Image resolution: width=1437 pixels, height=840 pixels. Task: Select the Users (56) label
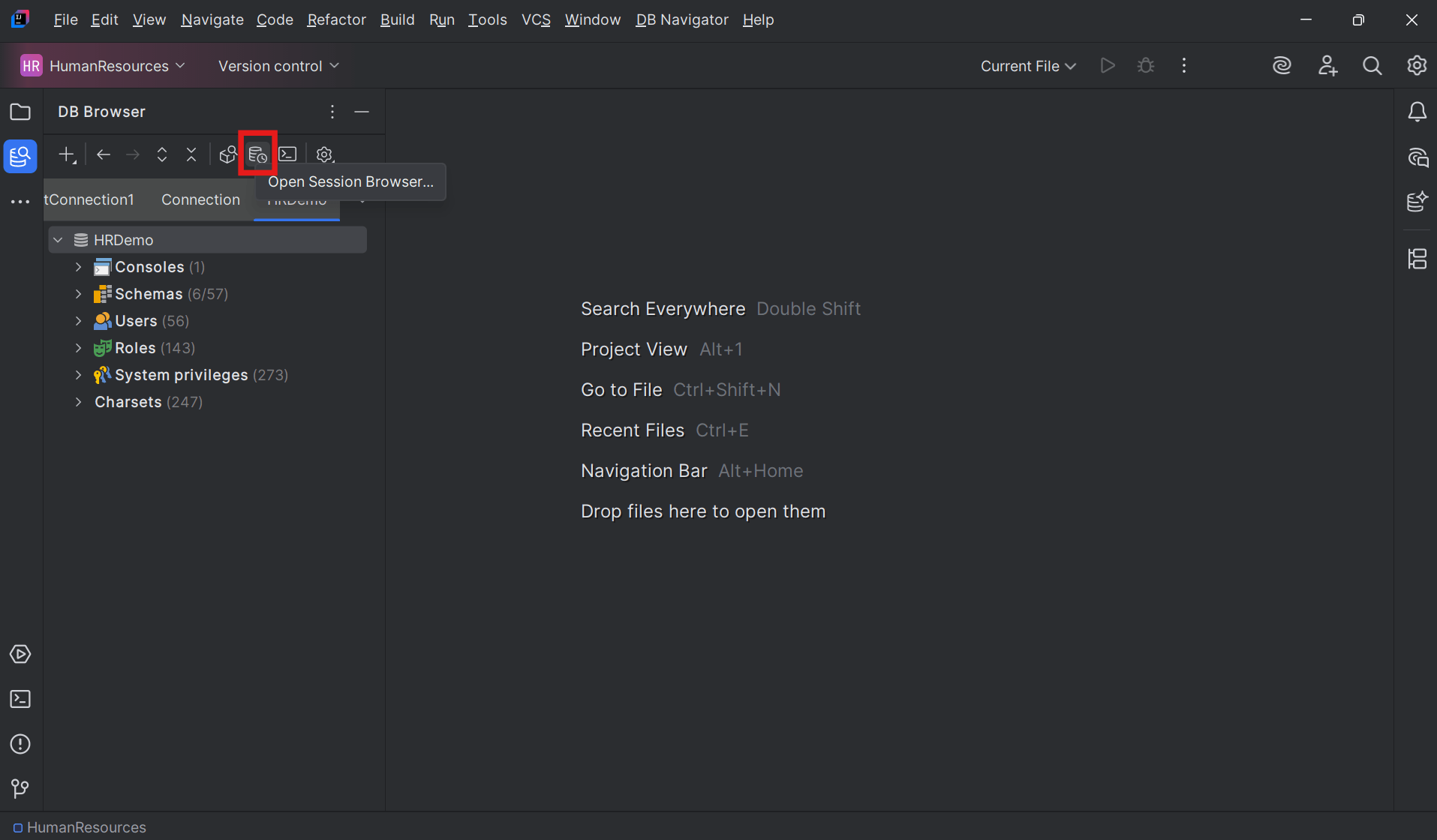152,321
